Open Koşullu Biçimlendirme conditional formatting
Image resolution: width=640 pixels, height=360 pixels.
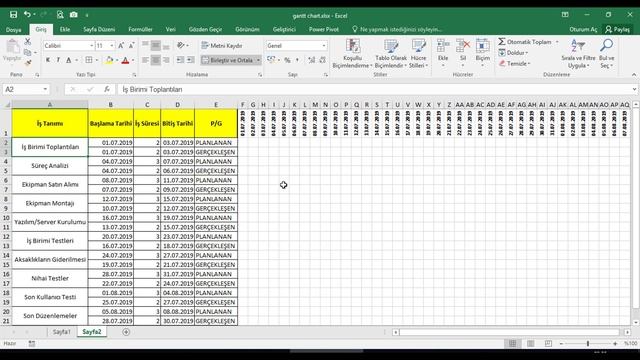pyautogui.click(x=352, y=53)
